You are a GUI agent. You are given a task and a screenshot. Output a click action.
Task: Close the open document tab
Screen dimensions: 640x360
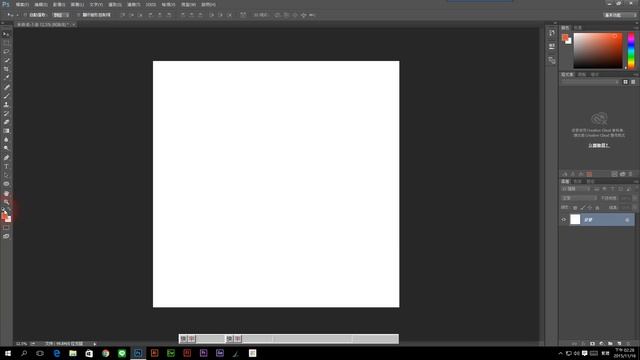tap(73, 25)
